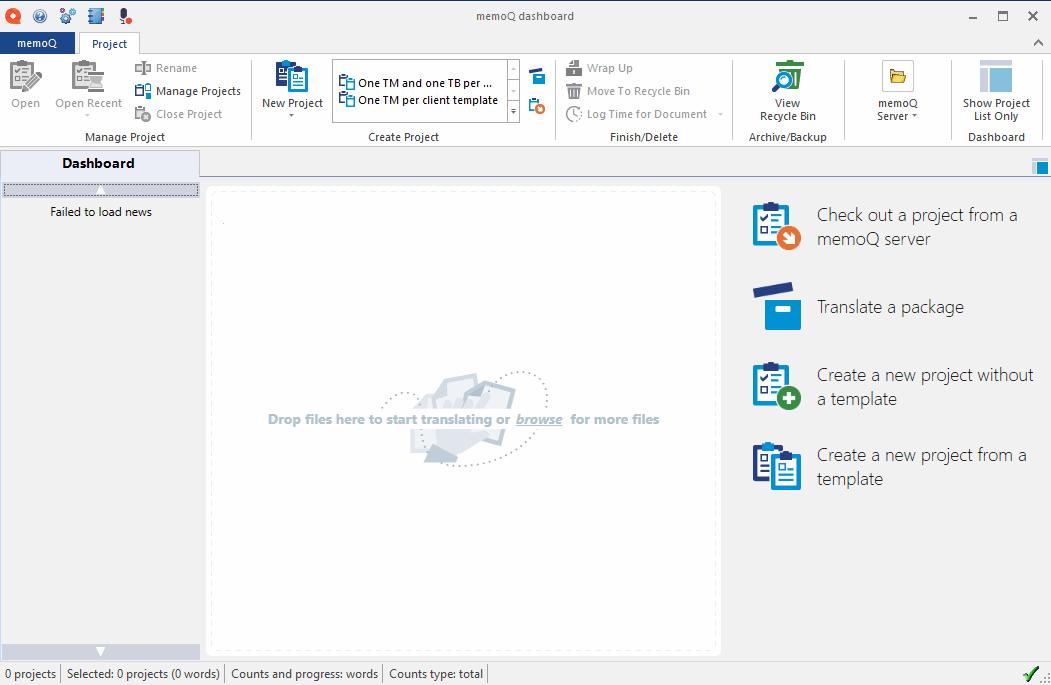Open Manage Projects

pyautogui.click(x=188, y=91)
